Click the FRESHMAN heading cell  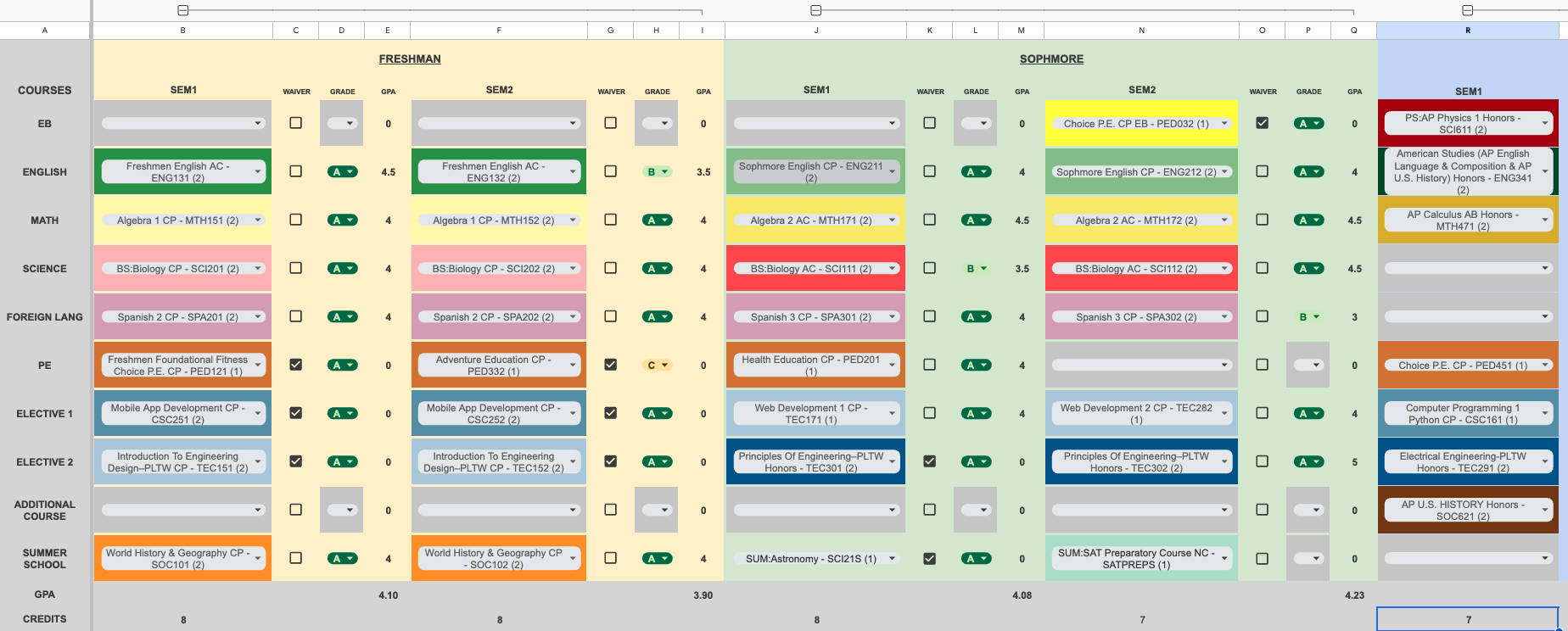click(410, 59)
